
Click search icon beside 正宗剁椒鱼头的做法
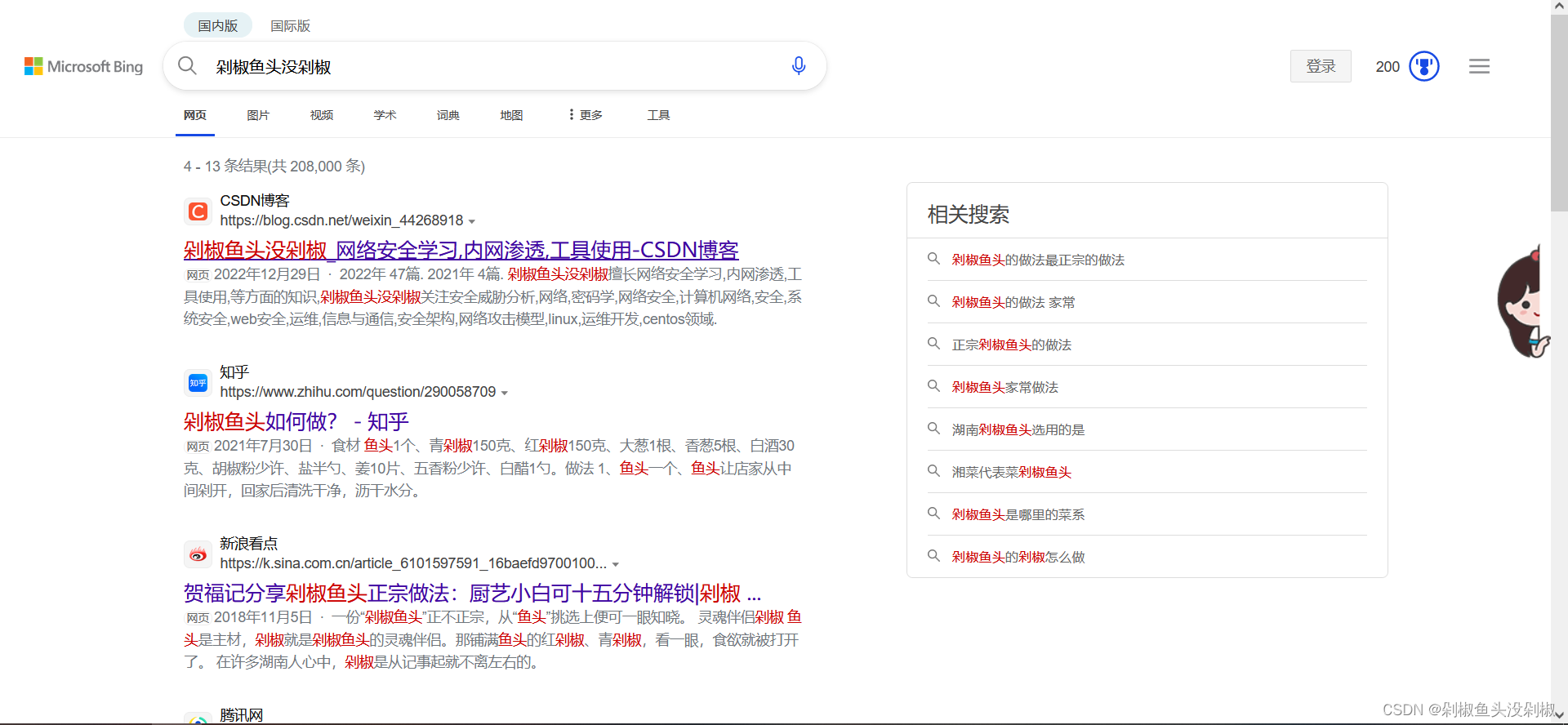pos(933,344)
